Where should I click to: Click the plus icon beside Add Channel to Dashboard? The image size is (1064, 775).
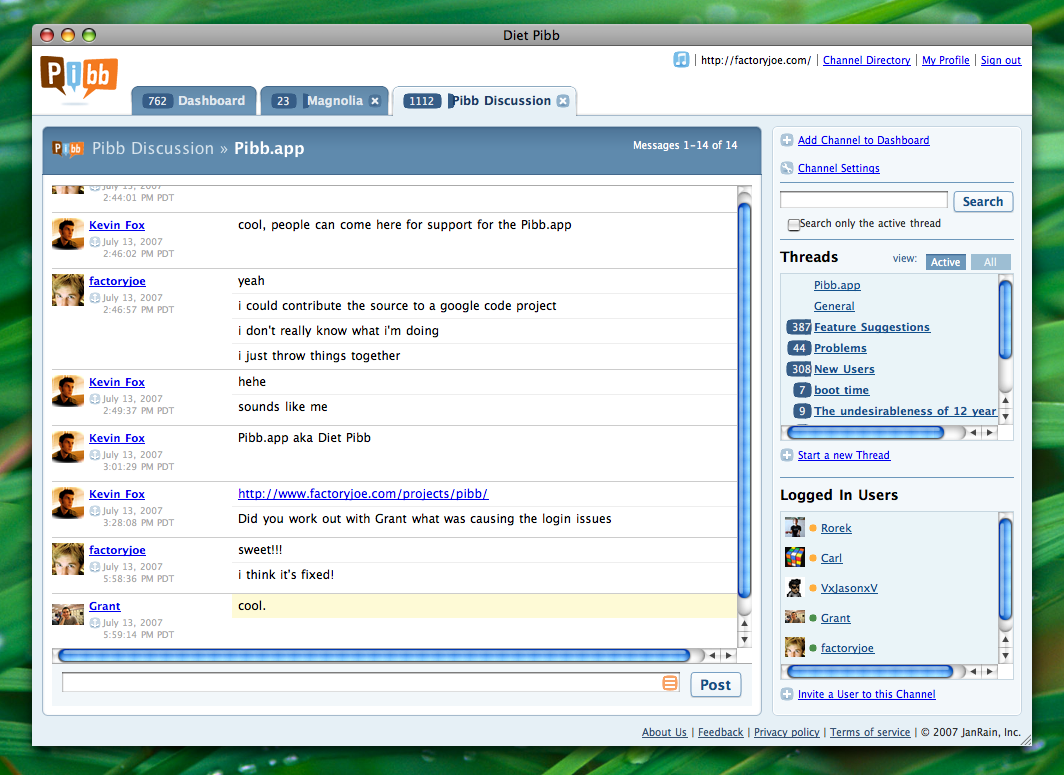pos(786,140)
